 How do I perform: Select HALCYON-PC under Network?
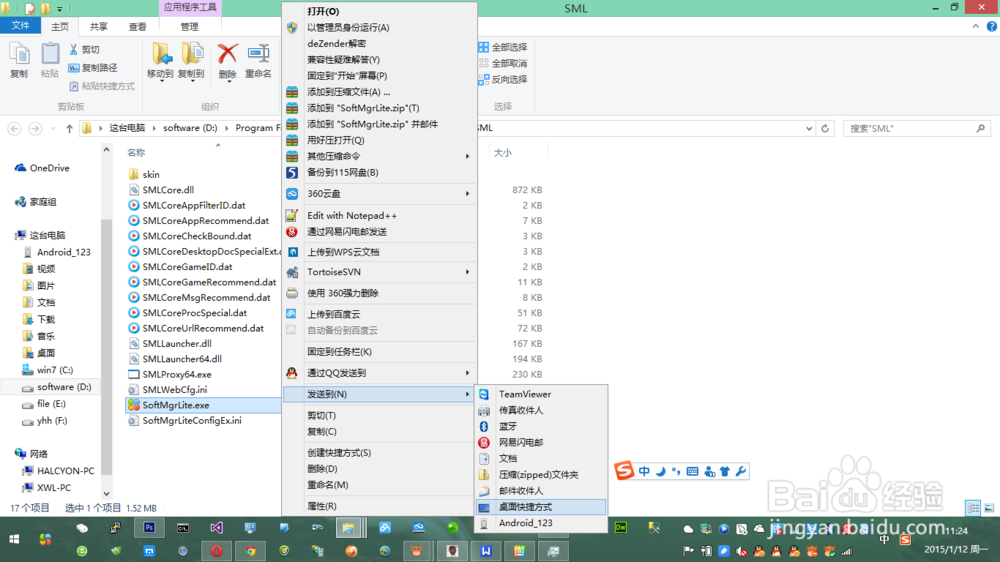coord(58,471)
